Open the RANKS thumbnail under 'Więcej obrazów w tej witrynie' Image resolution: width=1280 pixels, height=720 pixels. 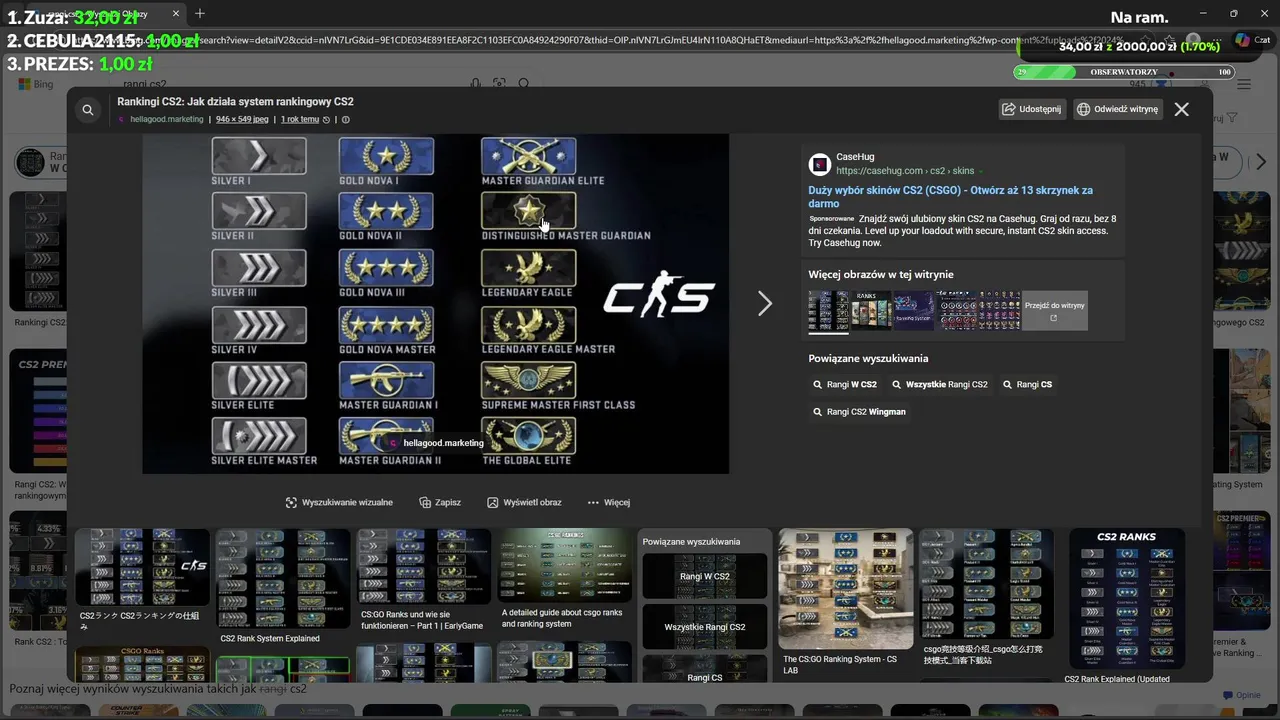point(871,310)
